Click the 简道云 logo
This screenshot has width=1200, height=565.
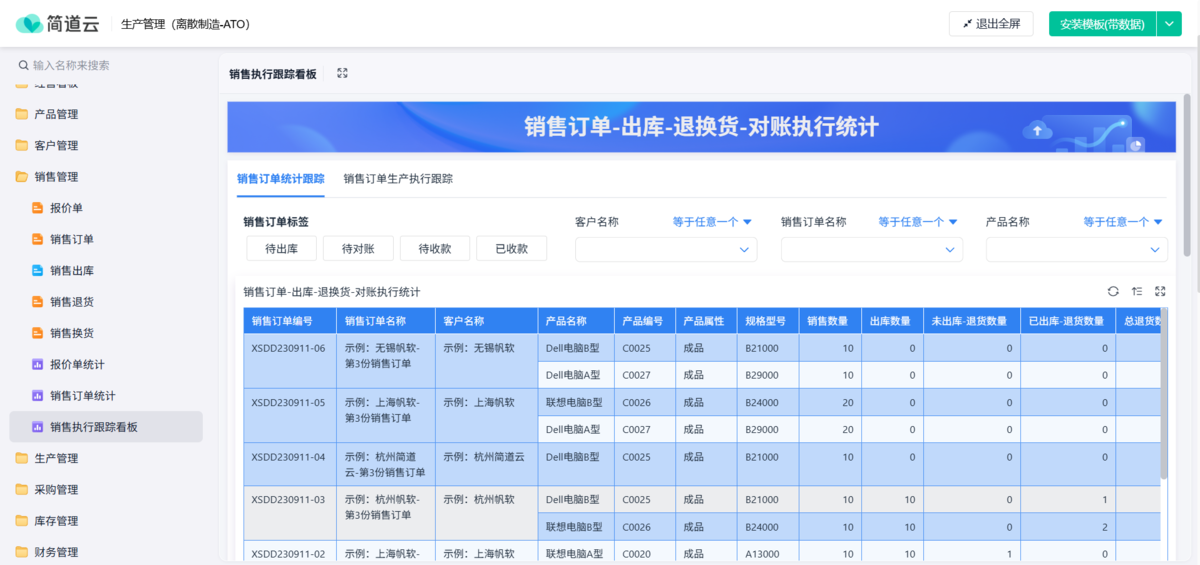click(57, 23)
